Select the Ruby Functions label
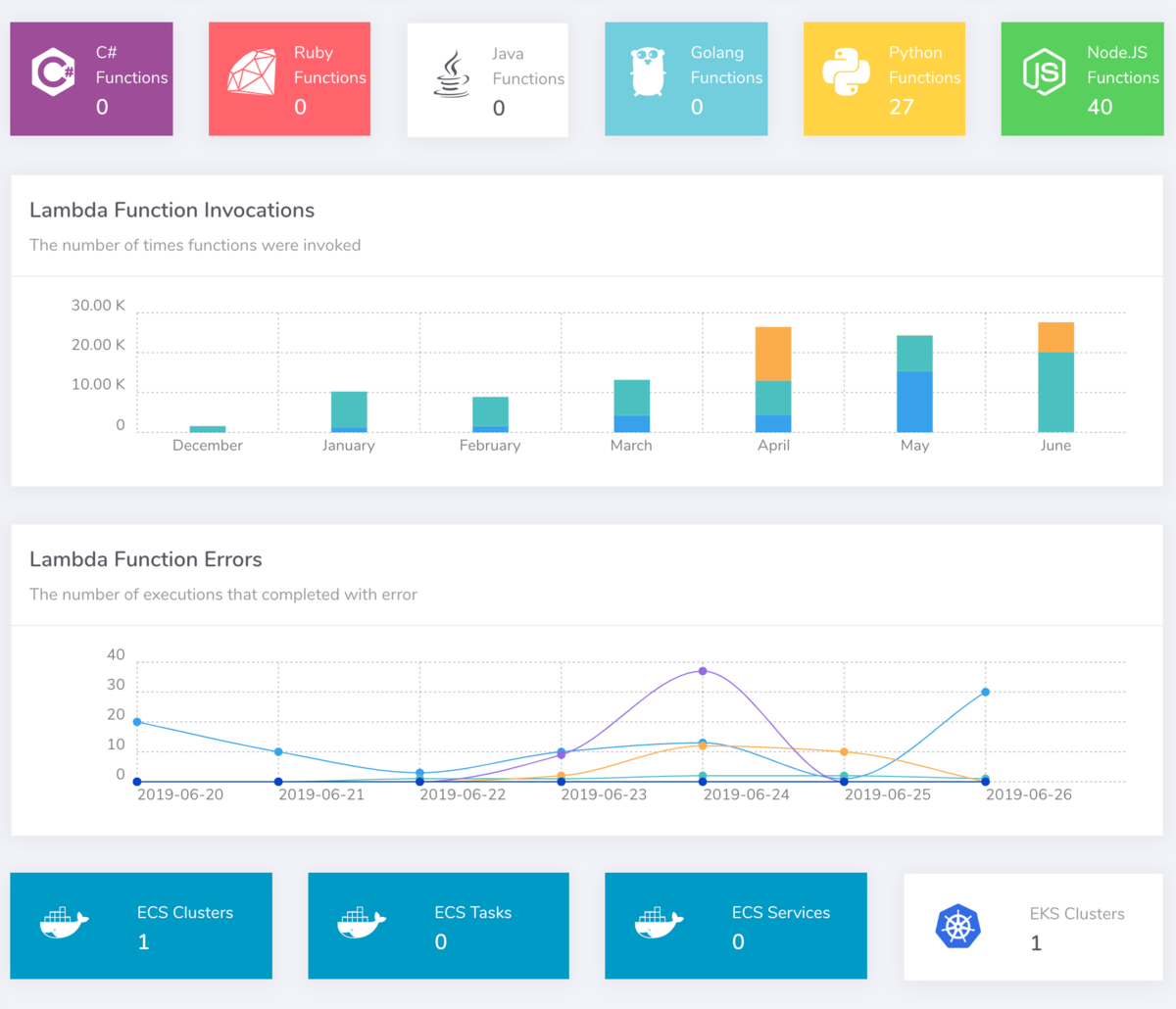 tap(330, 65)
